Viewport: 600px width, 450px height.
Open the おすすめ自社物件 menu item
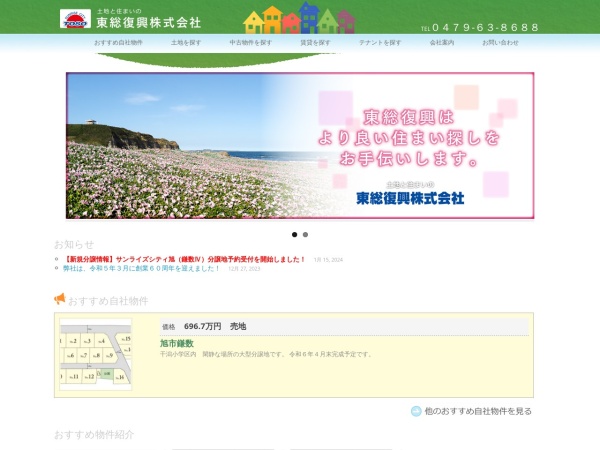118,42
